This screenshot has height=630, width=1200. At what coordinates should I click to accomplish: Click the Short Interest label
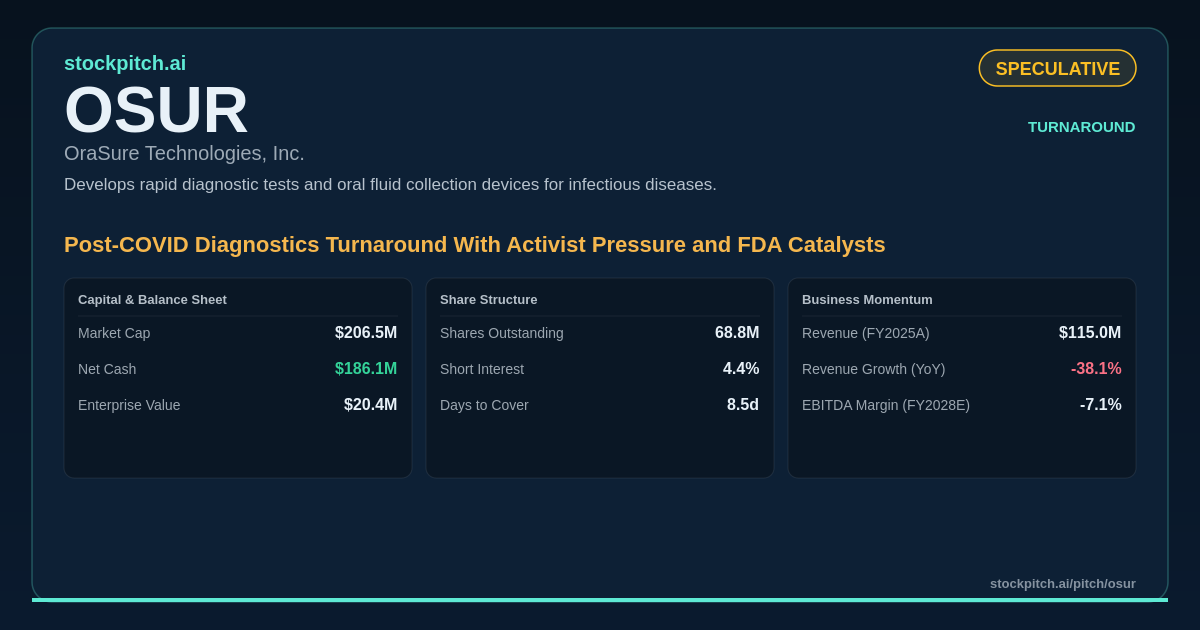click(482, 369)
